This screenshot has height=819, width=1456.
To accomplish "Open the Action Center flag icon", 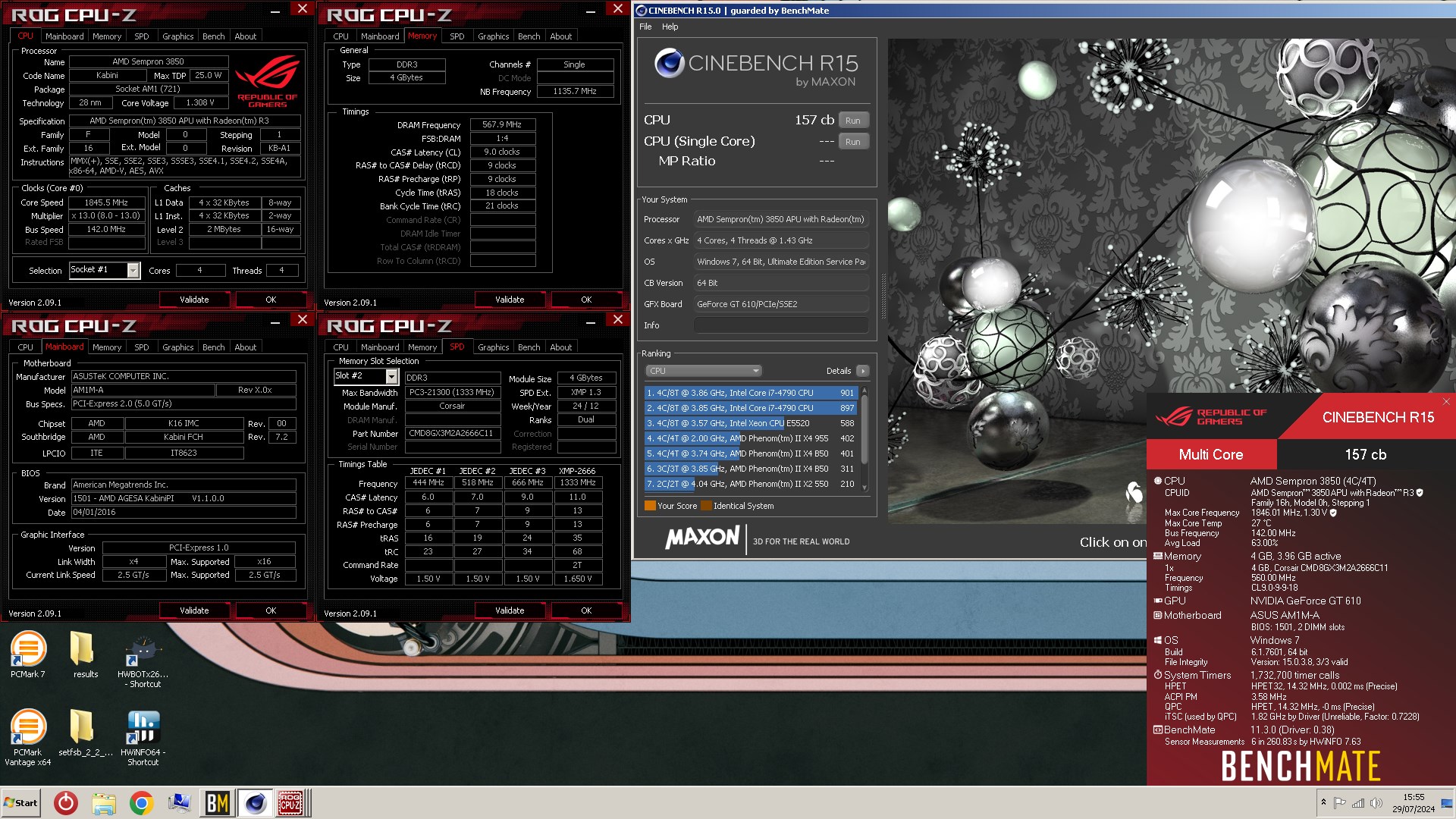I will (x=1340, y=802).
